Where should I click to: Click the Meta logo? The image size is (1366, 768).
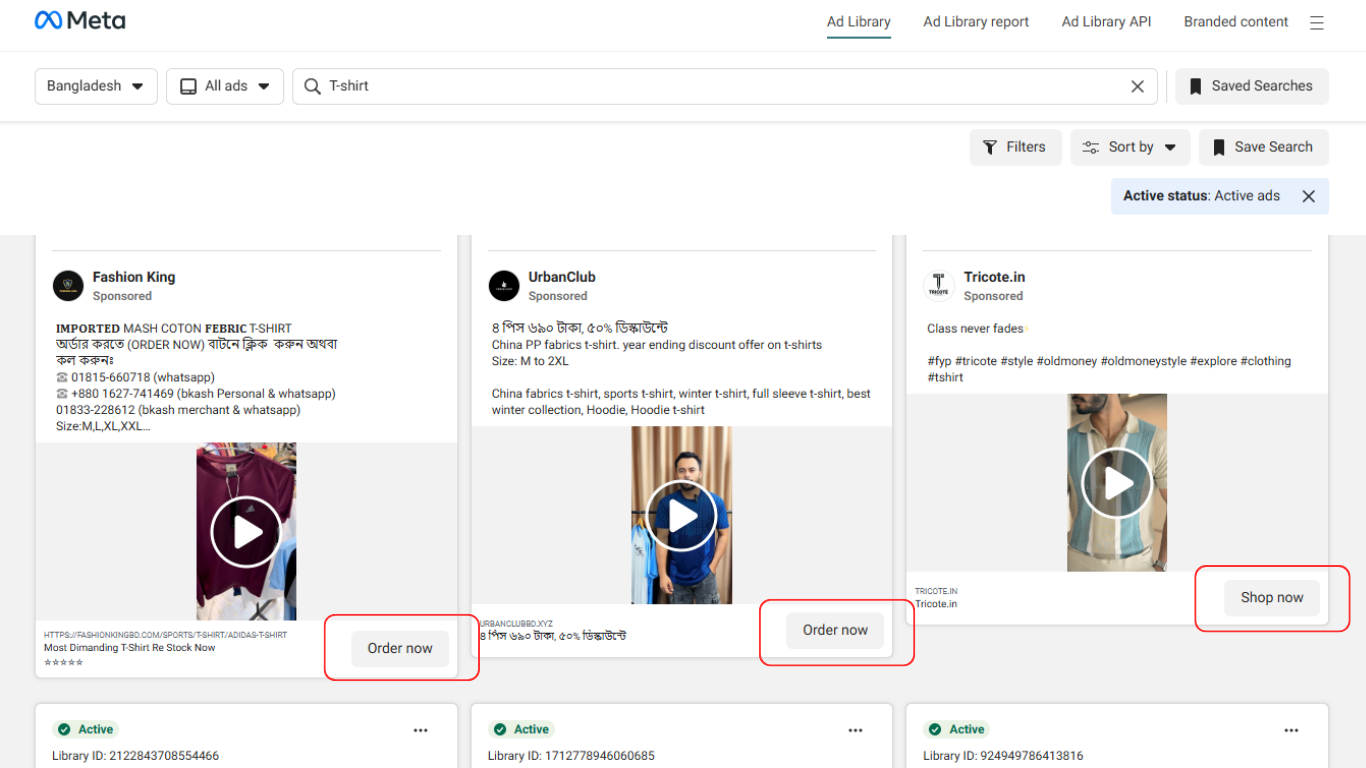80,21
